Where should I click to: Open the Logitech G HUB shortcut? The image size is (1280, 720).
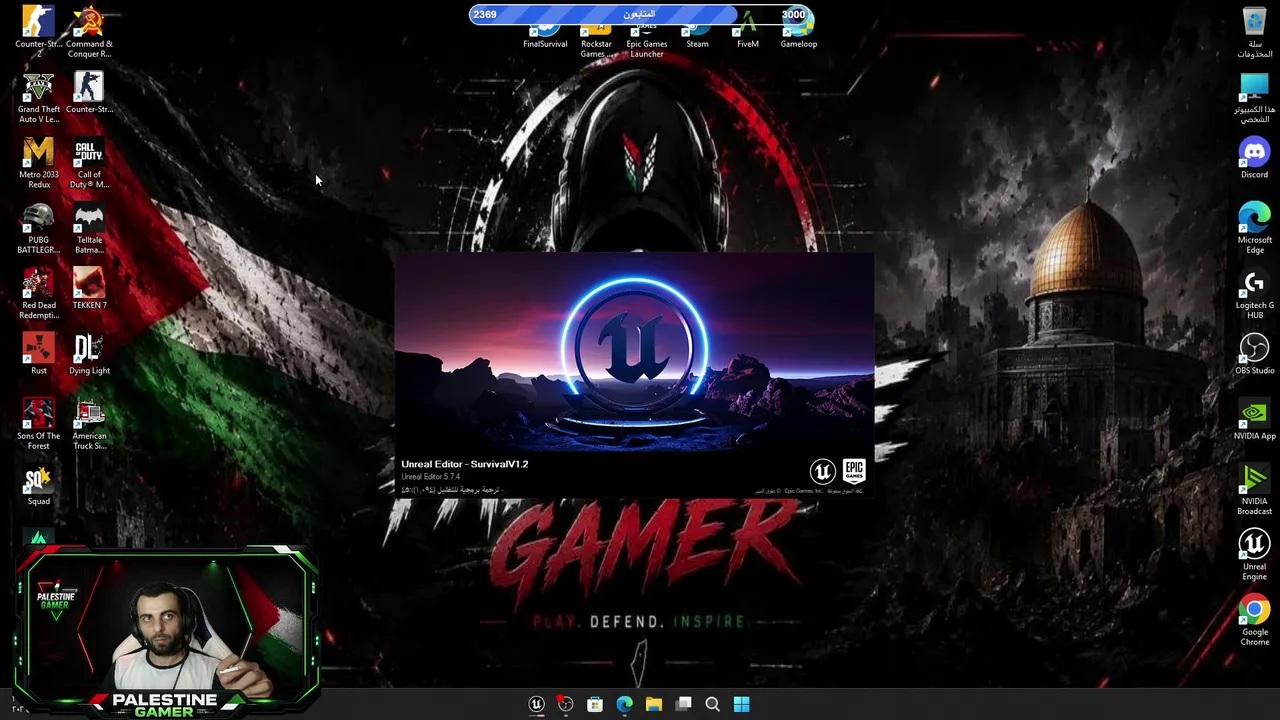coord(1254,293)
